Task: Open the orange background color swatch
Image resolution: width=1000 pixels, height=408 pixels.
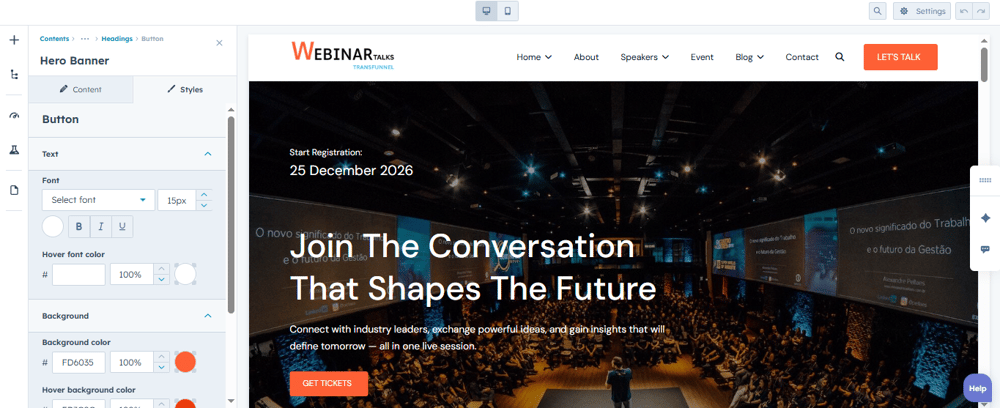Action: click(185, 362)
